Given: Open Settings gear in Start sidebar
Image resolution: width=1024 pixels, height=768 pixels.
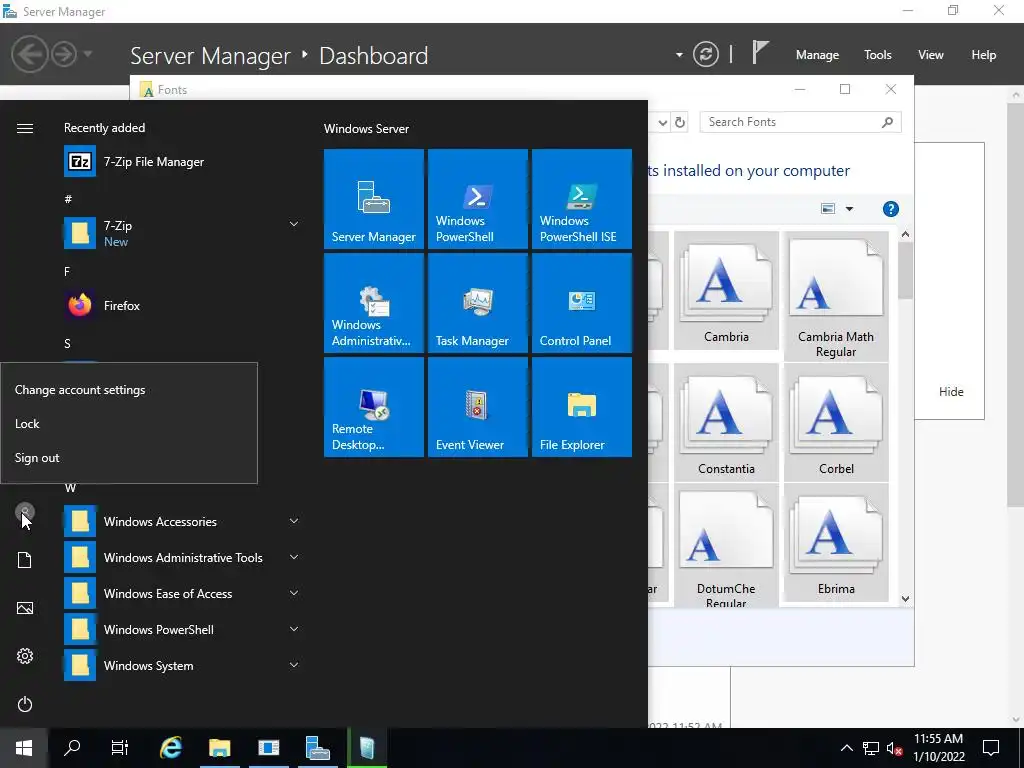Looking at the screenshot, I should (25, 656).
